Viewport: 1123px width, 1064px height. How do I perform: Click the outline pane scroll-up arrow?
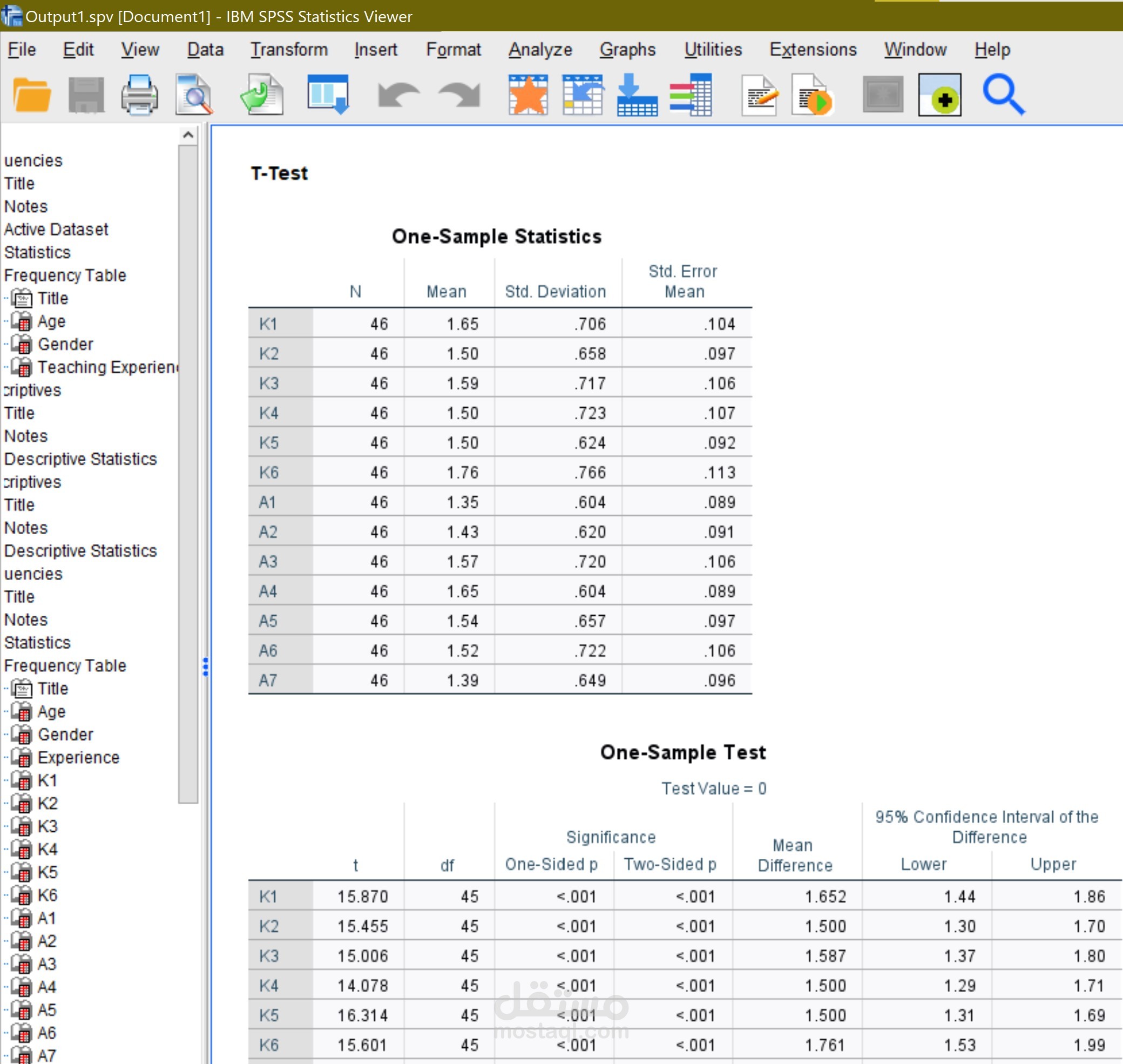[x=188, y=135]
